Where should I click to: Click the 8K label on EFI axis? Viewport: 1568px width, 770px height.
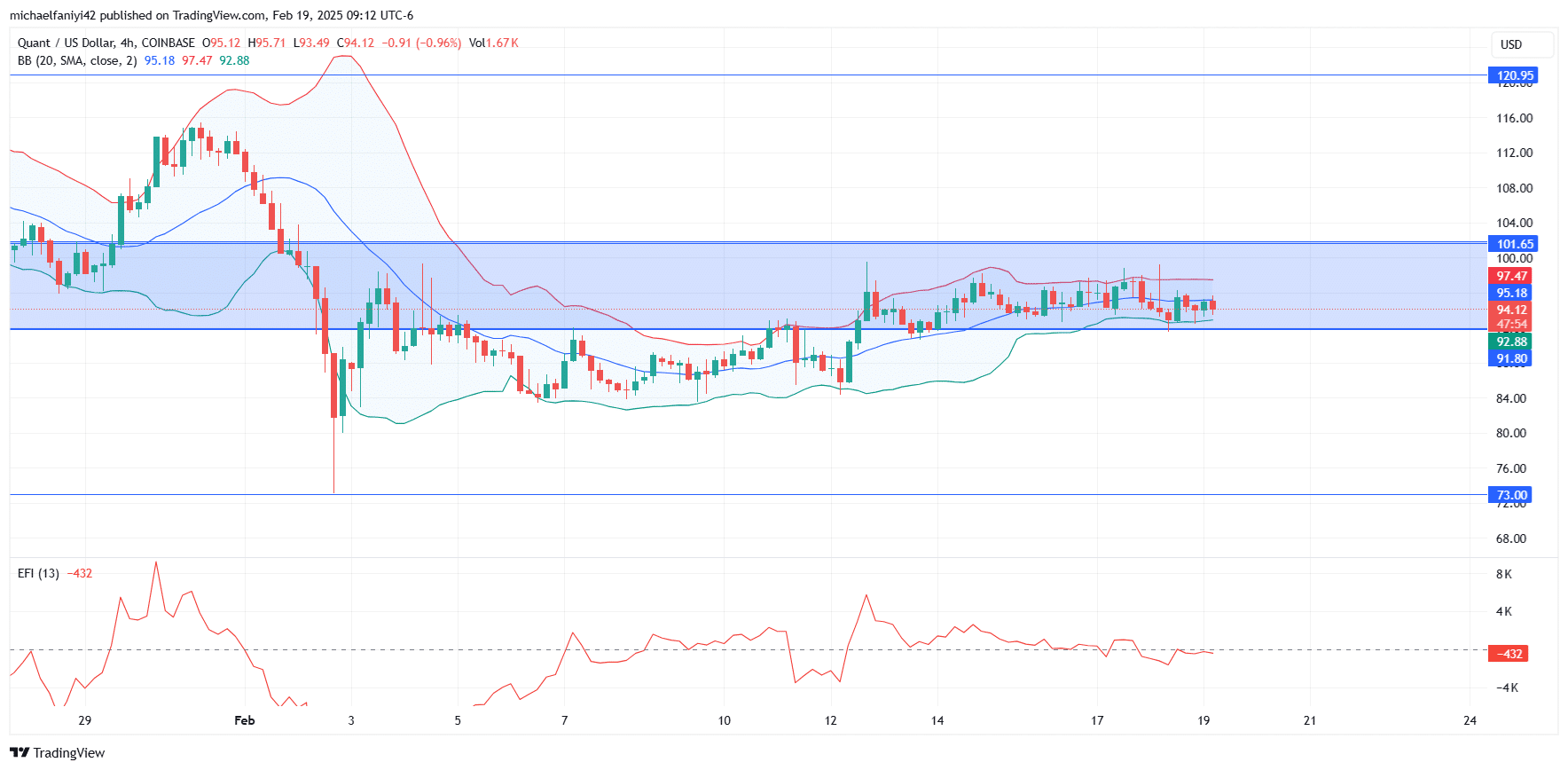(x=1504, y=574)
